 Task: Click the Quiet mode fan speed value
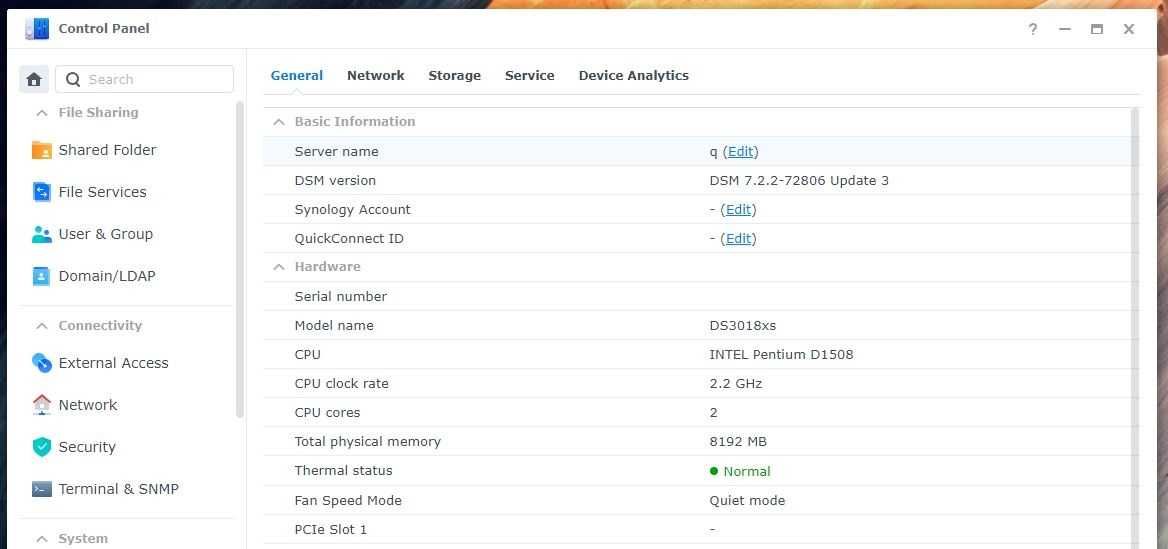[747, 501]
